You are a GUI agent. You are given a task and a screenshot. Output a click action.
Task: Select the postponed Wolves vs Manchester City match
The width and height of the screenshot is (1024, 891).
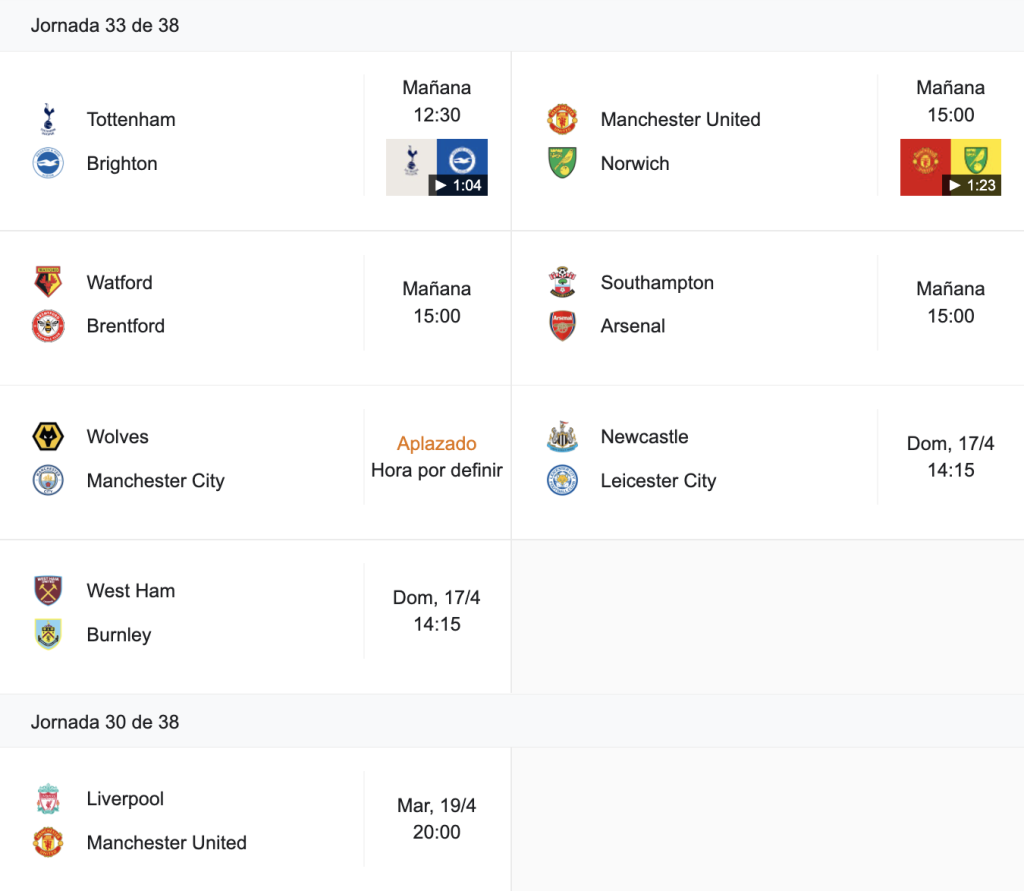point(255,462)
